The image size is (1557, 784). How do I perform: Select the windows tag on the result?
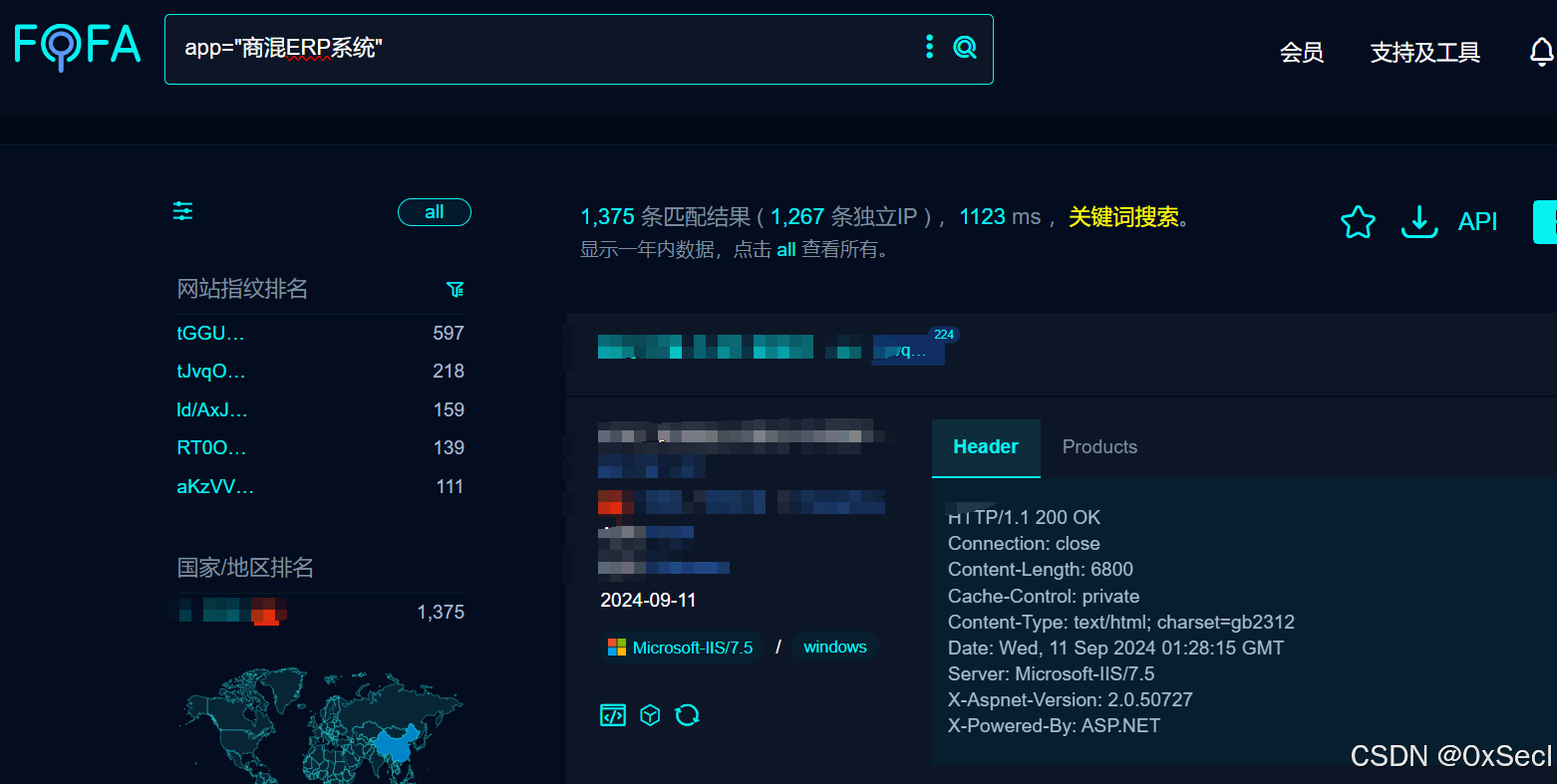tap(834, 647)
